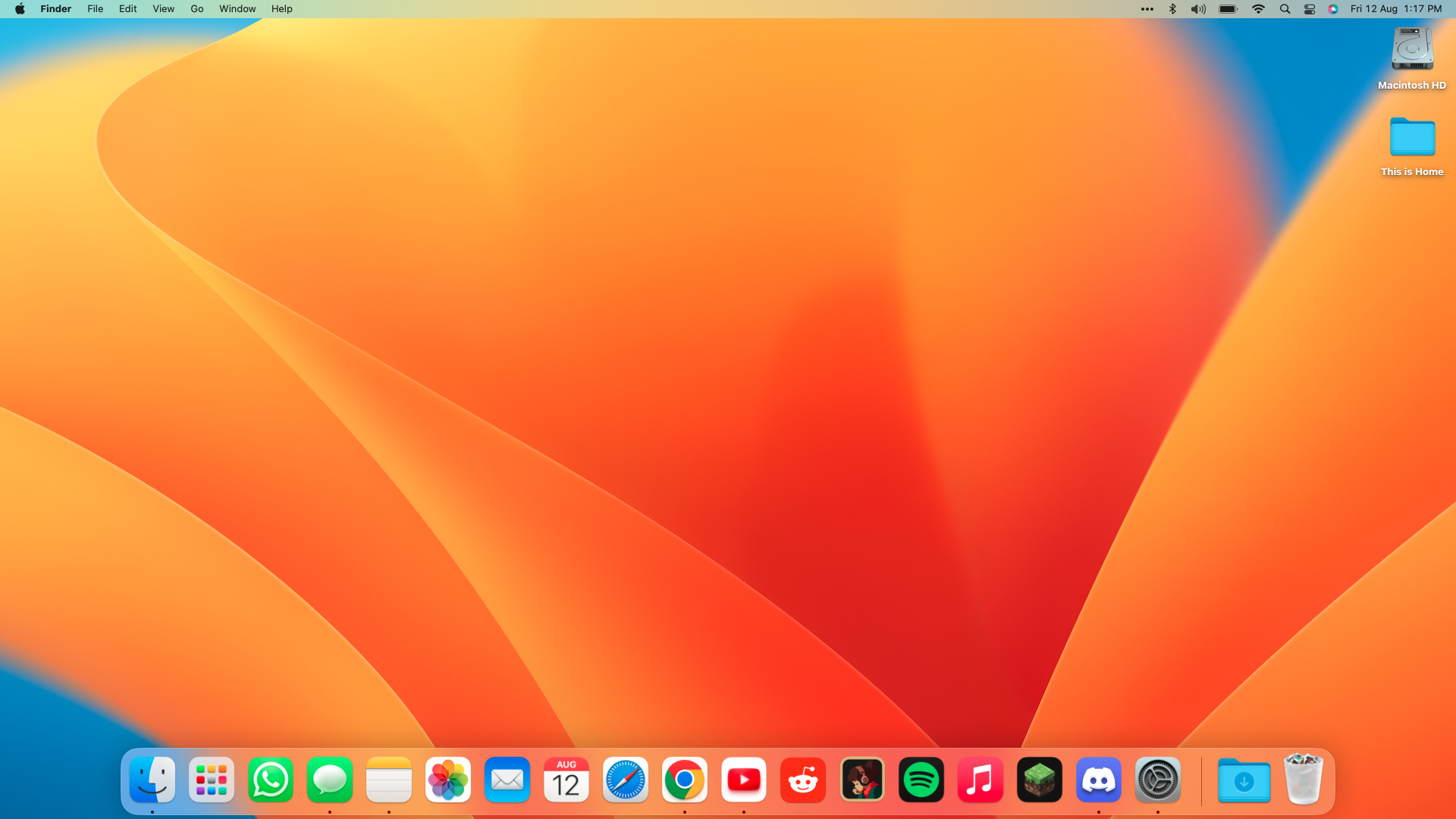The image size is (1456, 819).
Task: Launch WhatsApp from the Dock
Action: click(271, 780)
